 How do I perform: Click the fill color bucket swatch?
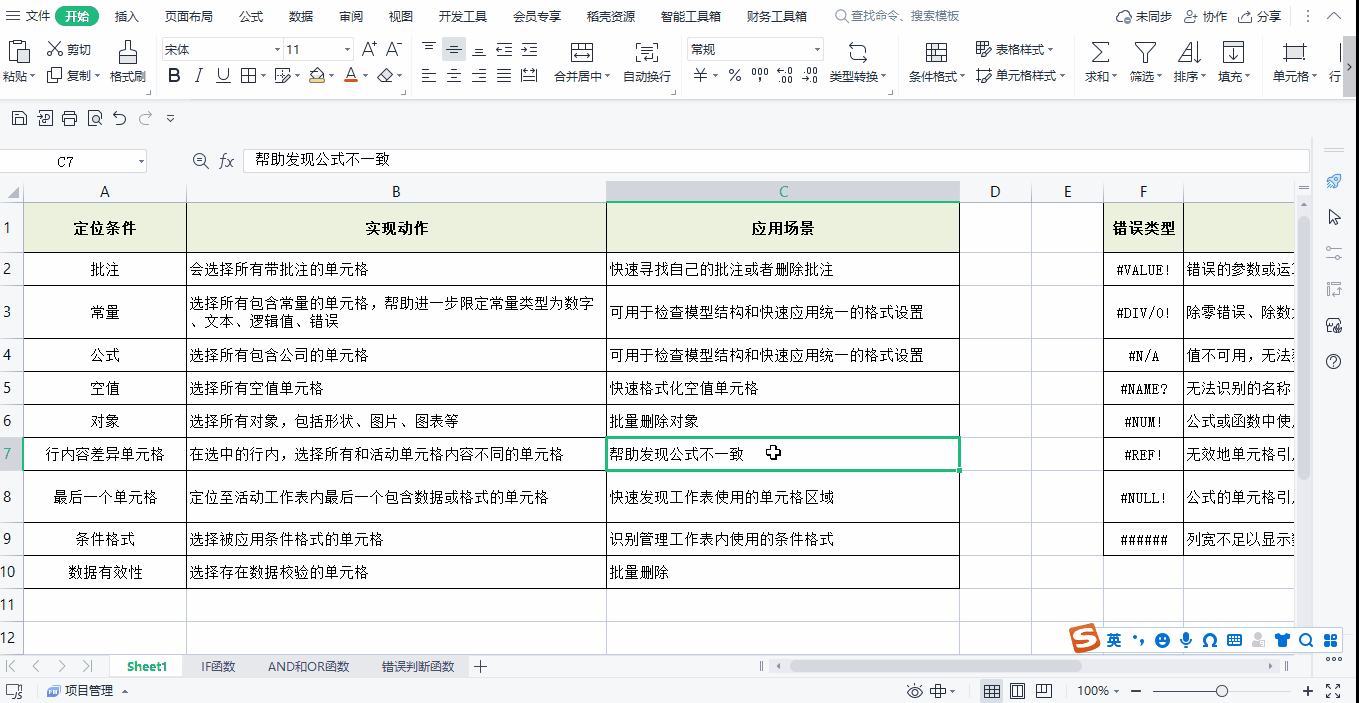click(x=316, y=76)
